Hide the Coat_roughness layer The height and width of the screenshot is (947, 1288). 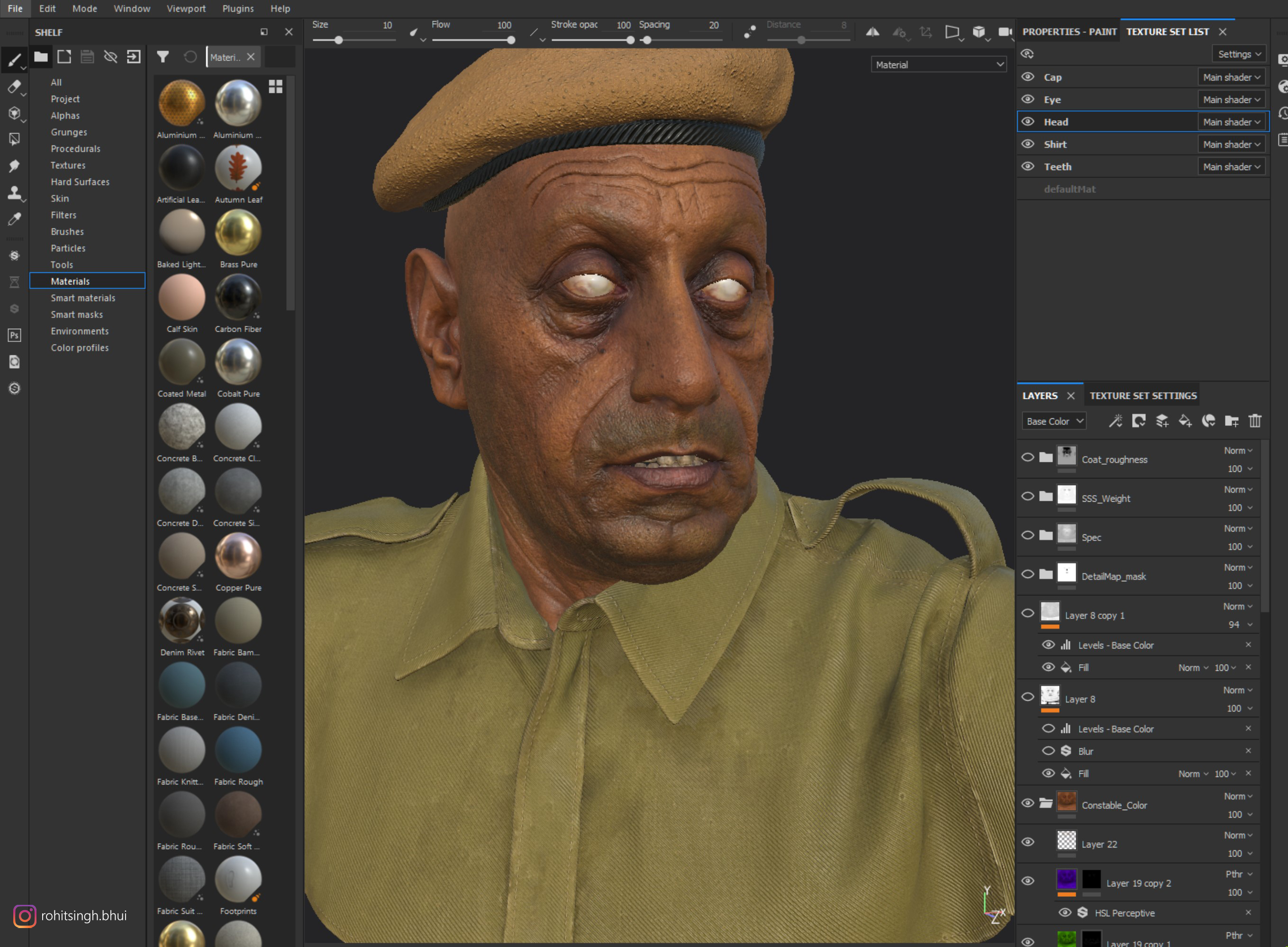(1028, 457)
